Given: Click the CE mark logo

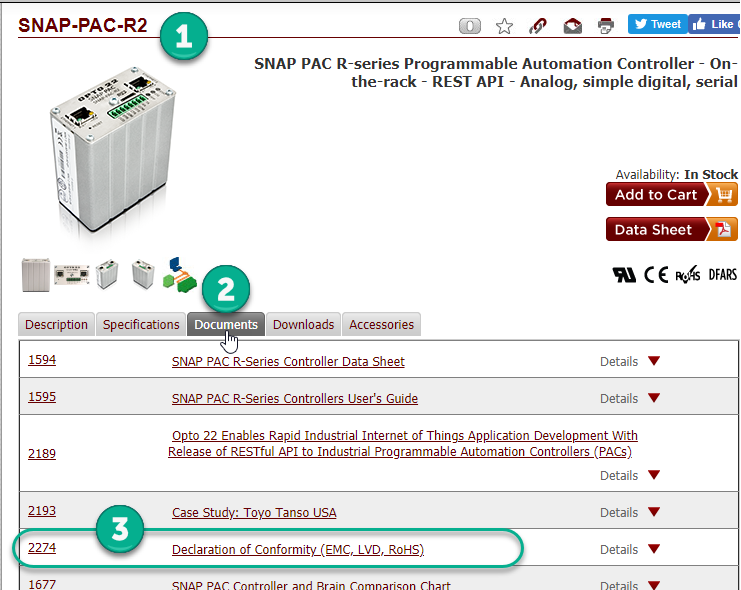Looking at the screenshot, I should click(656, 275).
